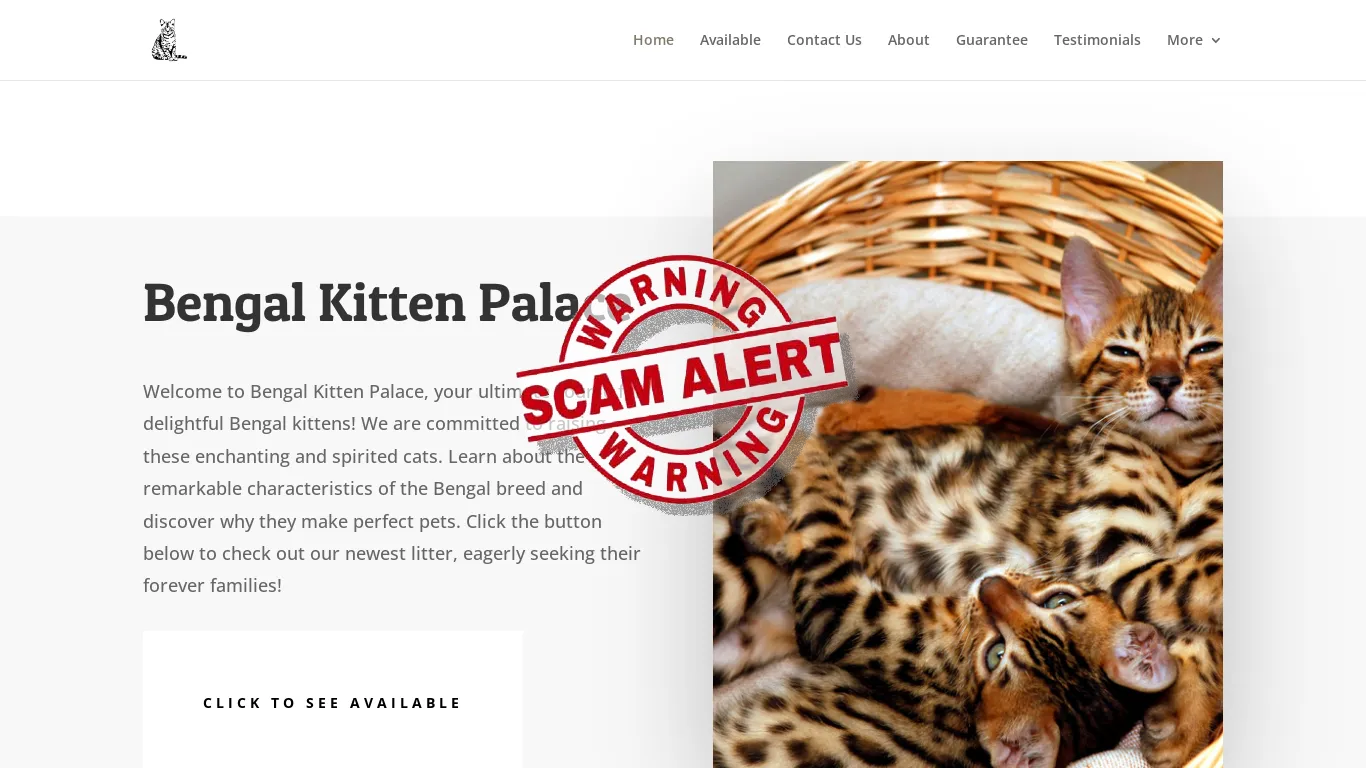
Task: Navigate to the About page
Action: pos(909,40)
